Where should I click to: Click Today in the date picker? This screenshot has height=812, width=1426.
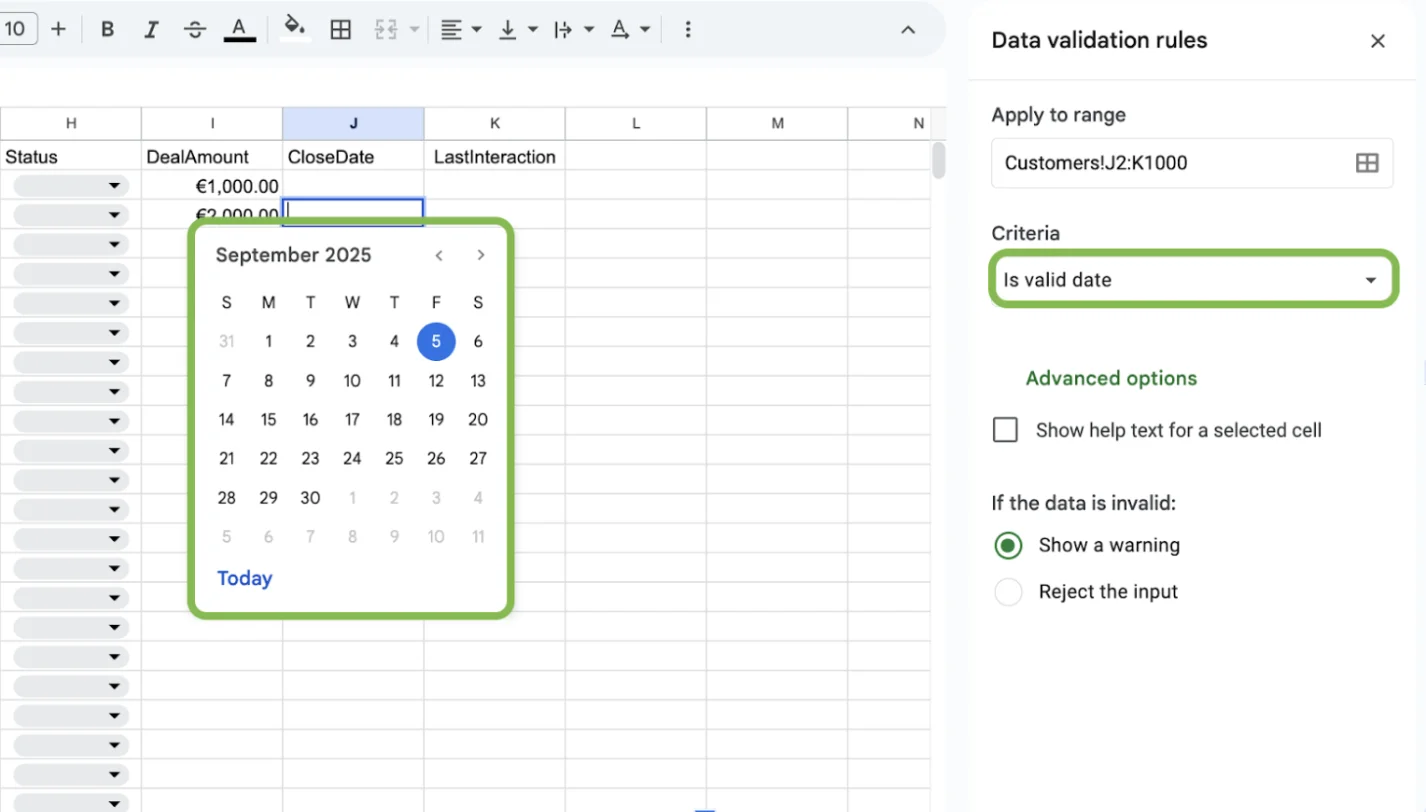[244, 578]
